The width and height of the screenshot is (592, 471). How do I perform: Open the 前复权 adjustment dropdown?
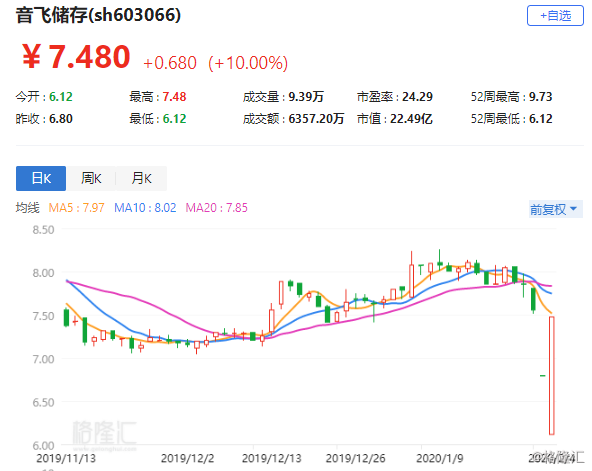[x=555, y=209]
